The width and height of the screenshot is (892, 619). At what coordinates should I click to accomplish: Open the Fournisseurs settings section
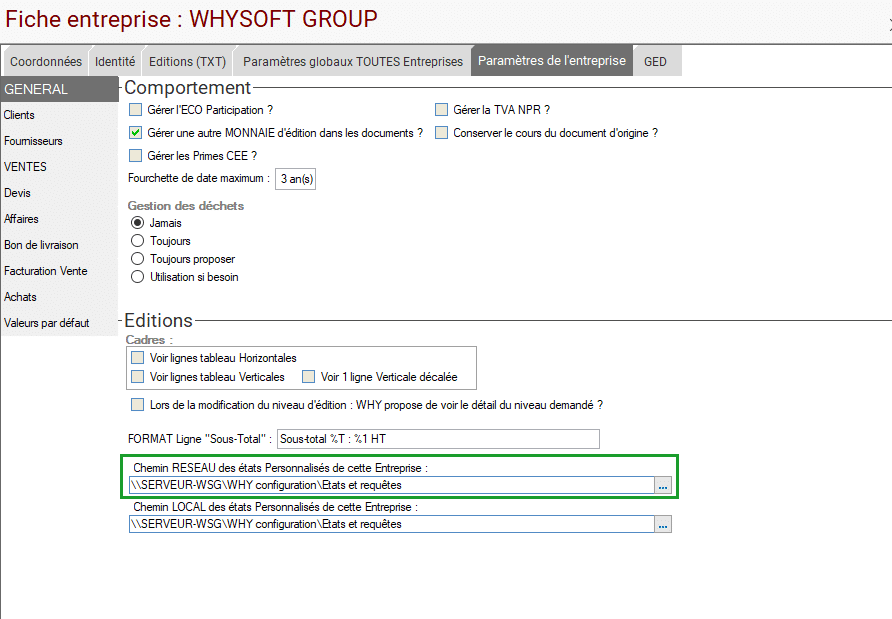point(59,141)
